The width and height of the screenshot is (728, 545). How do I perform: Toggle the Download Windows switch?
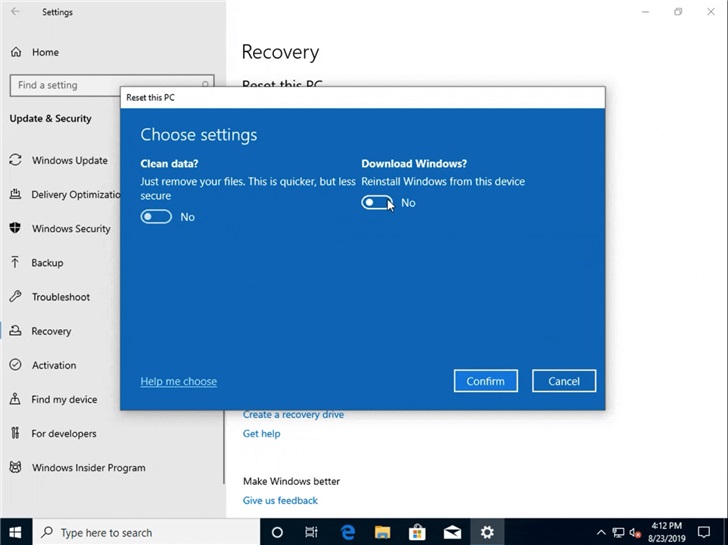click(x=377, y=203)
